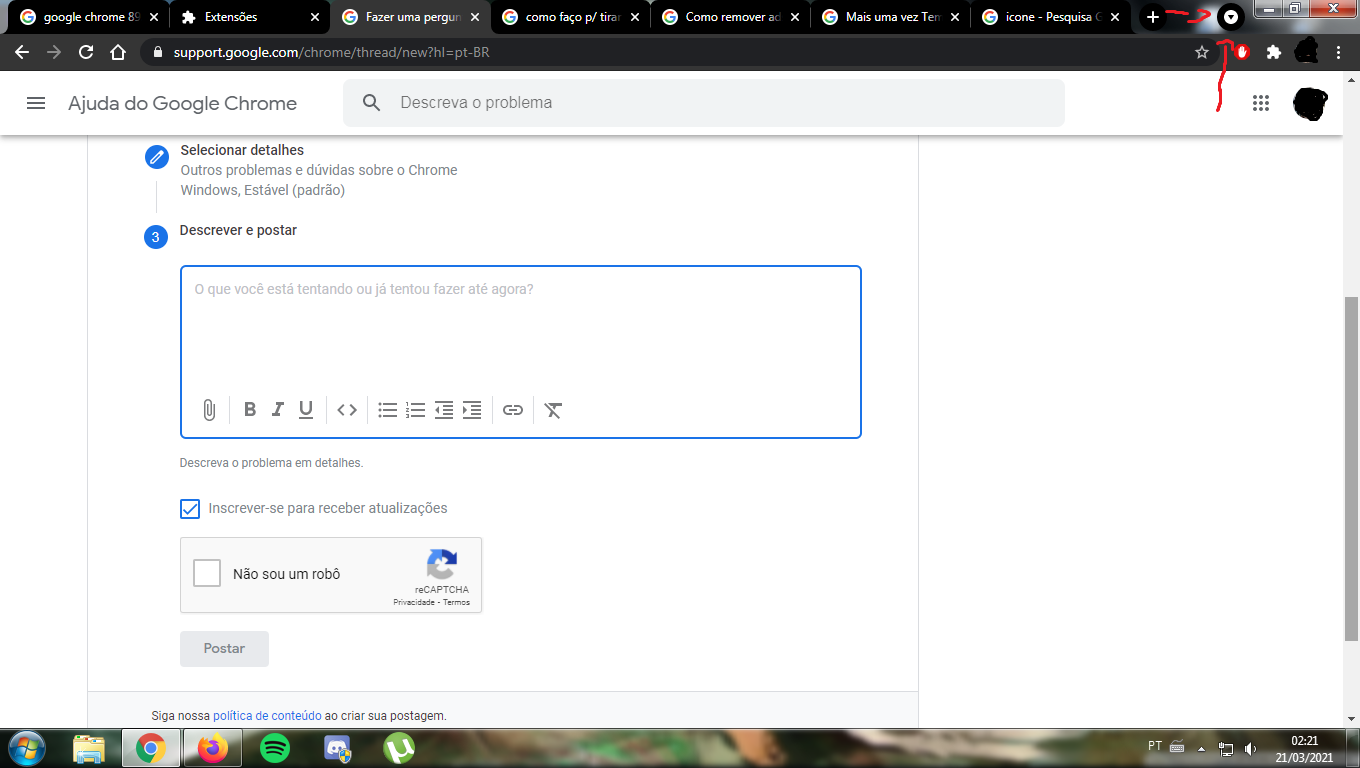Insert a hyperlink with the link icon
1360x768 pixels.
coord(513,409)
